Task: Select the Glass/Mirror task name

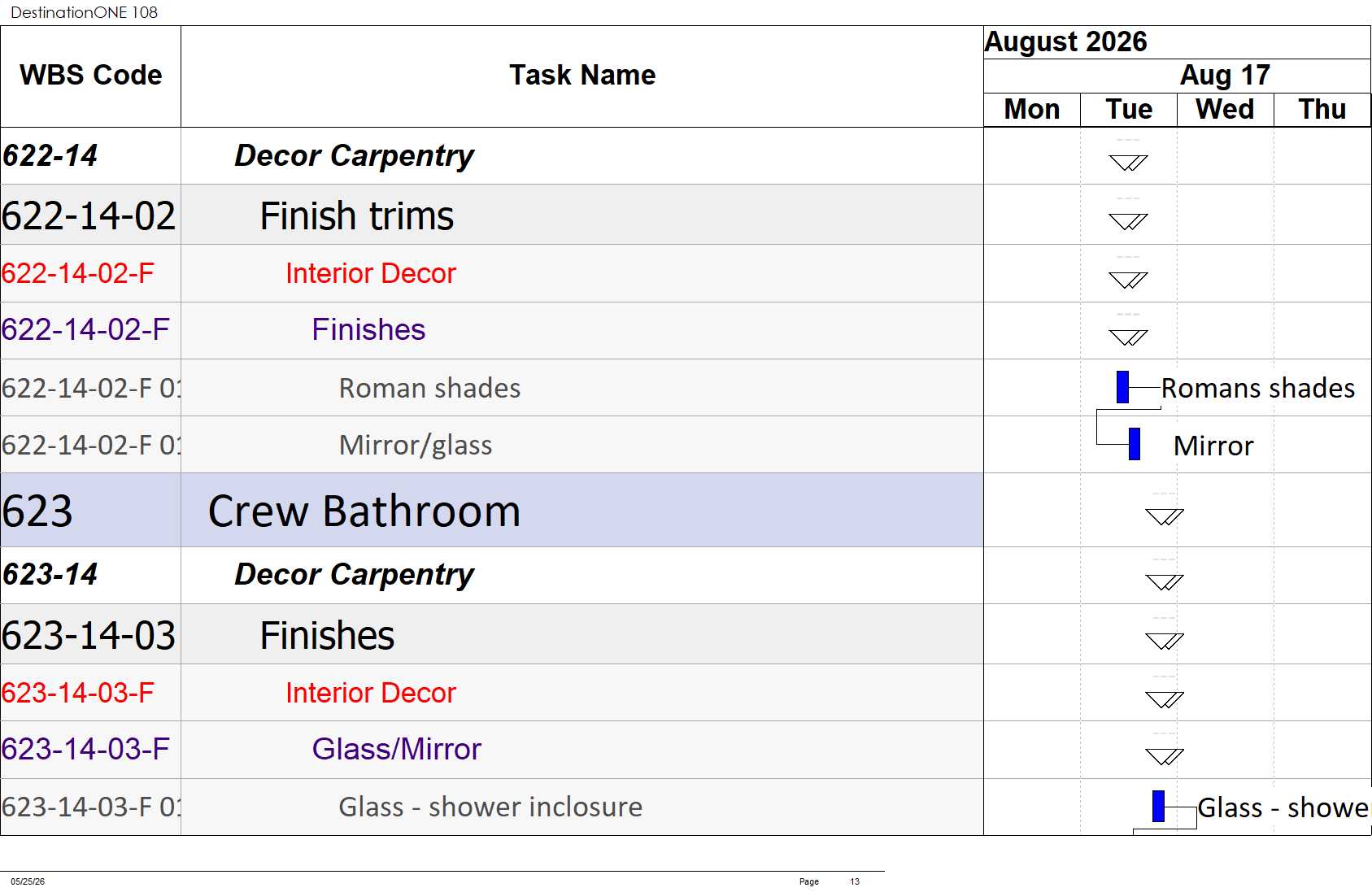Action: 397,750
